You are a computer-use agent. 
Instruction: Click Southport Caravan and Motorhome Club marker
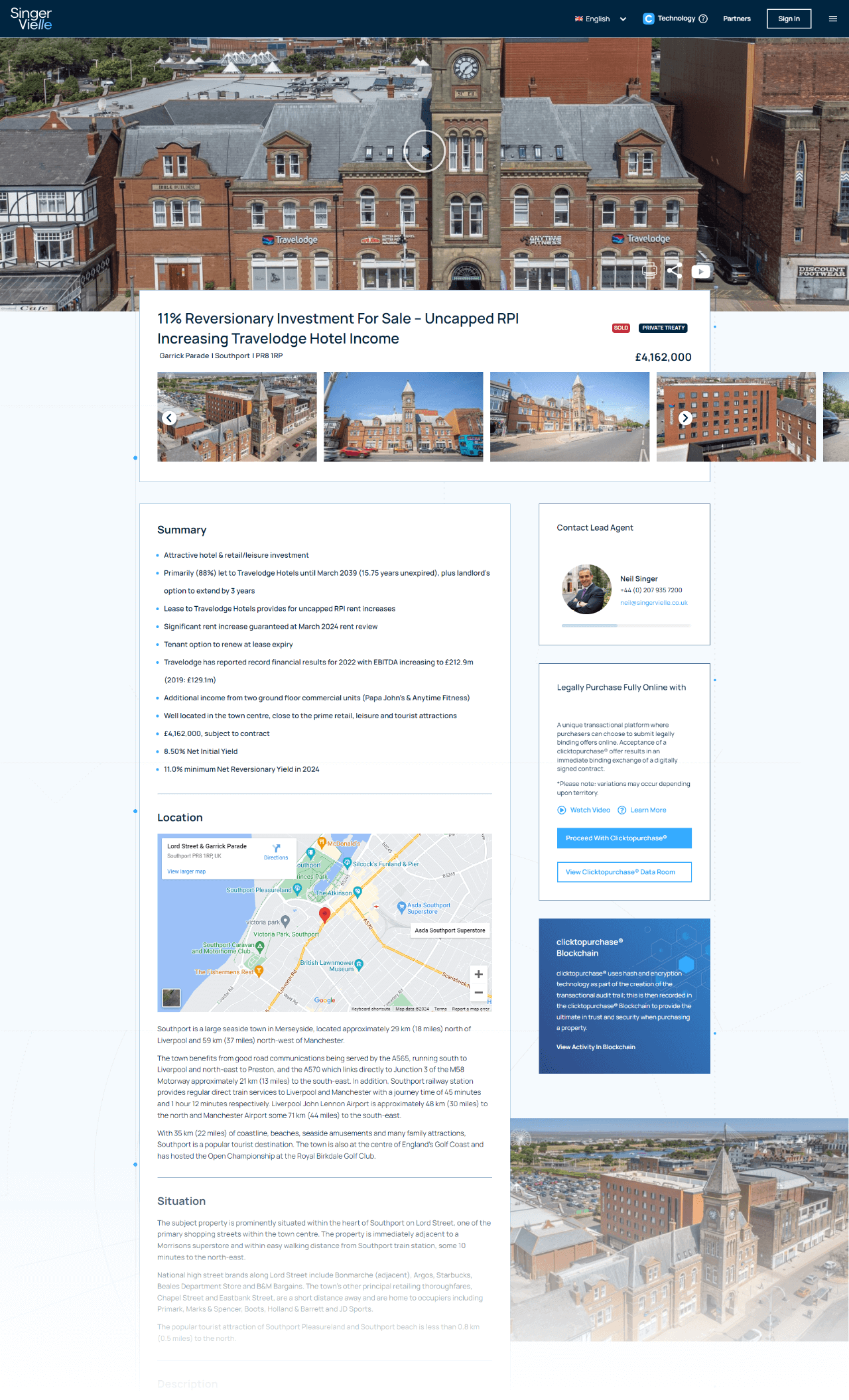[x=259, y=946]
